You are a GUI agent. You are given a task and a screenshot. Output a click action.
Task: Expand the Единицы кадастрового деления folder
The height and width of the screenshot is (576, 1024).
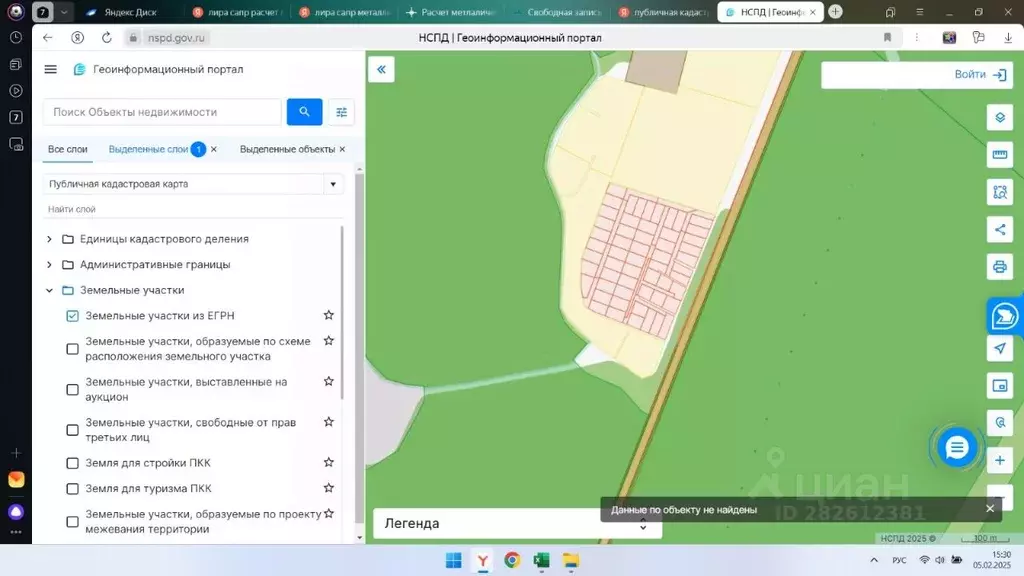pyautogui.click(x=49, y=239)
